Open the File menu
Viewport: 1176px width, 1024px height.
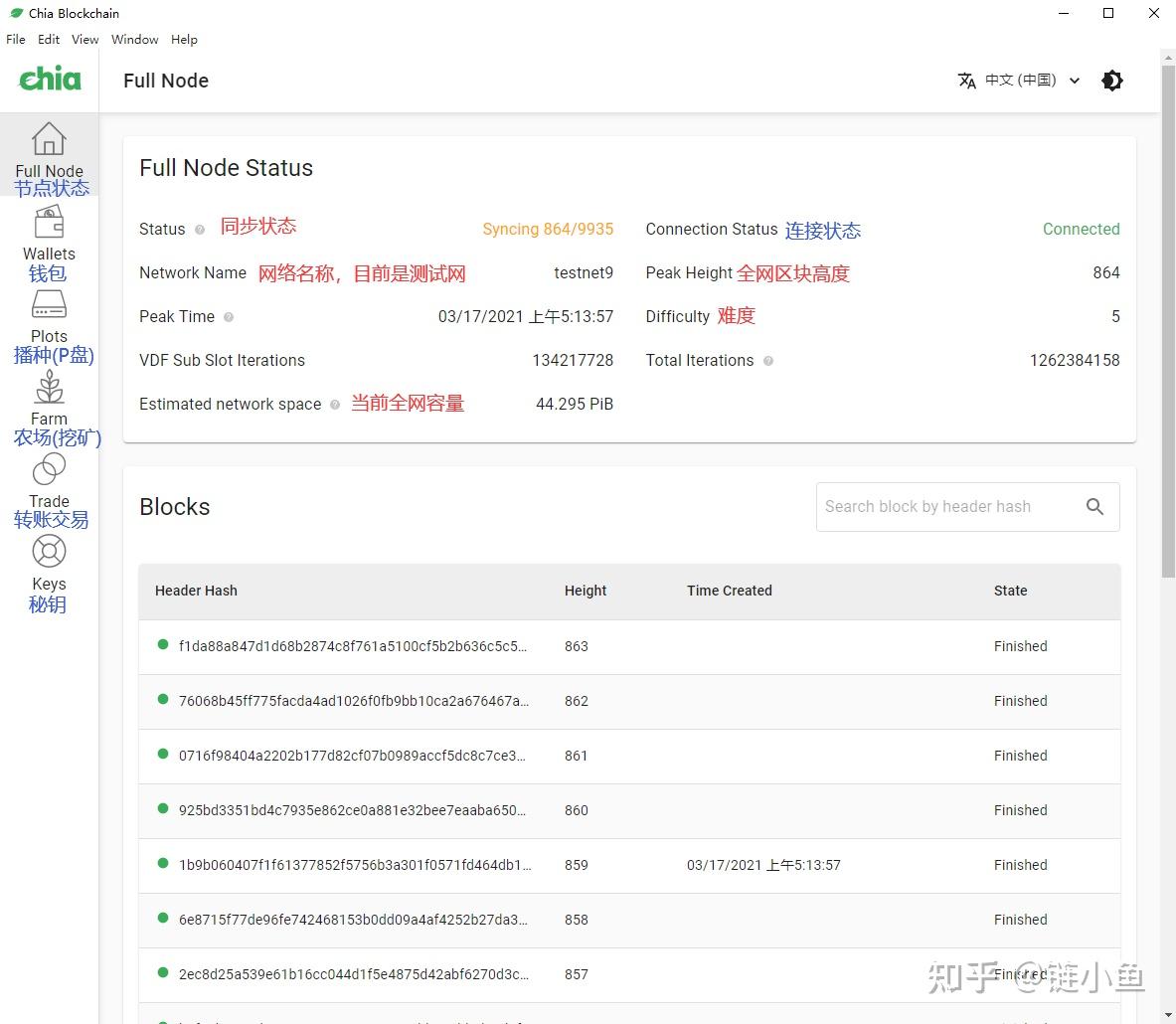tap(16, 40)
